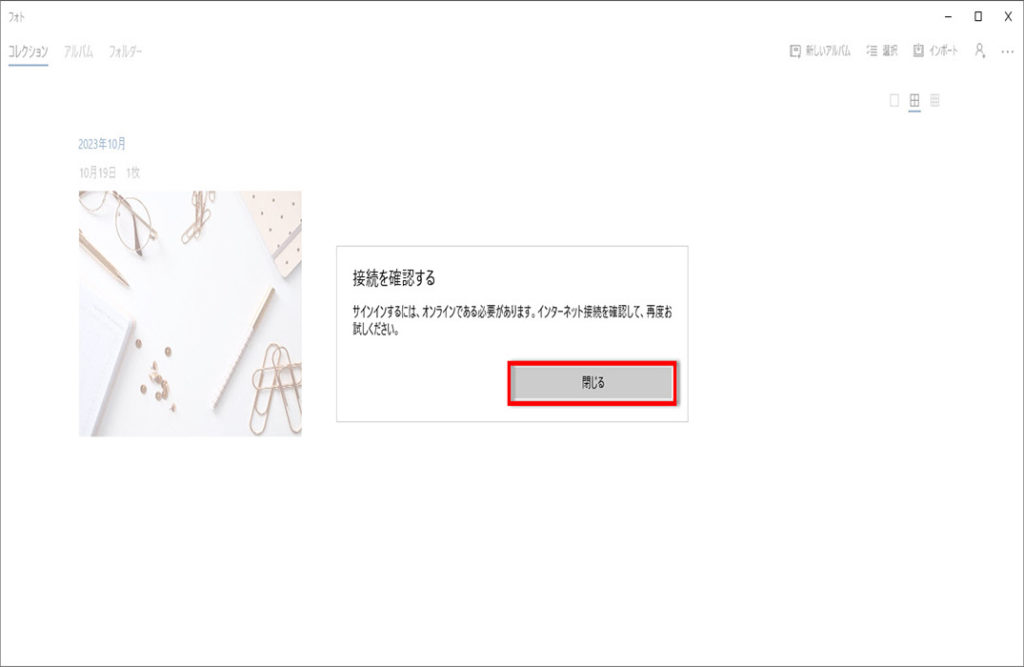This screenshot has height=667, width=1024.
Task: Click the 2023年10月 month heading link
Action: [x=102, y=144]
